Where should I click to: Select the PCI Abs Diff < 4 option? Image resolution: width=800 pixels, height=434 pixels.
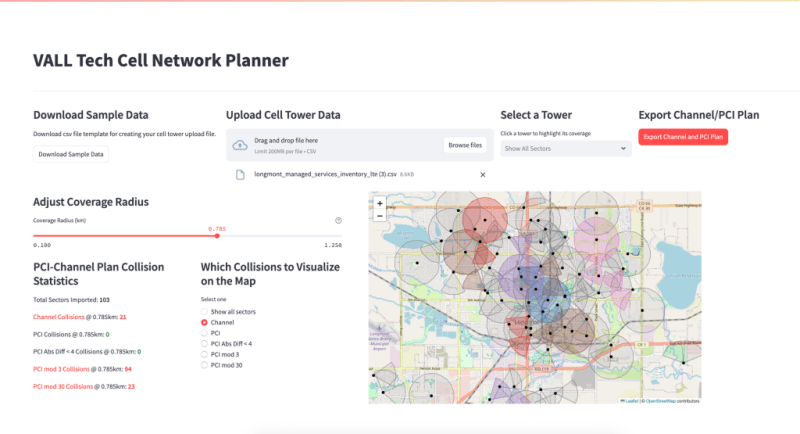[x=205, y=344]
